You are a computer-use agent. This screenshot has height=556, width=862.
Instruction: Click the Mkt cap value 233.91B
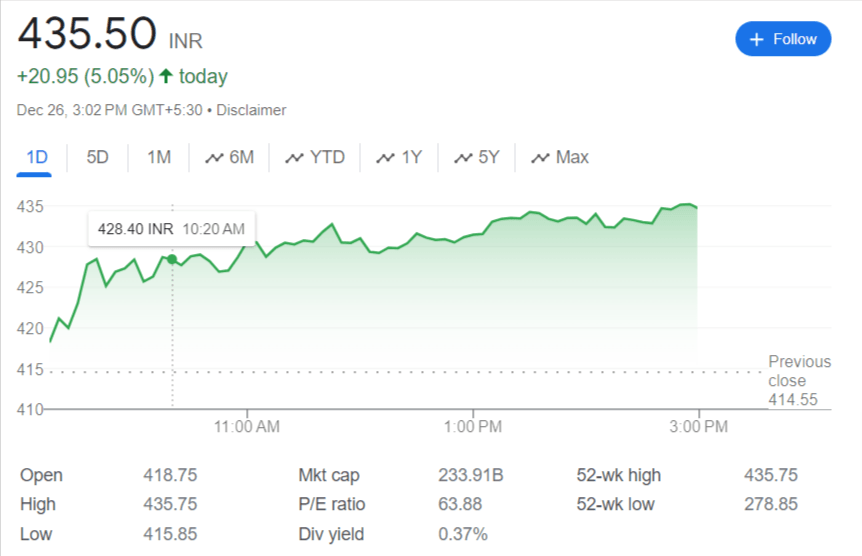click(x=471, y=475)
